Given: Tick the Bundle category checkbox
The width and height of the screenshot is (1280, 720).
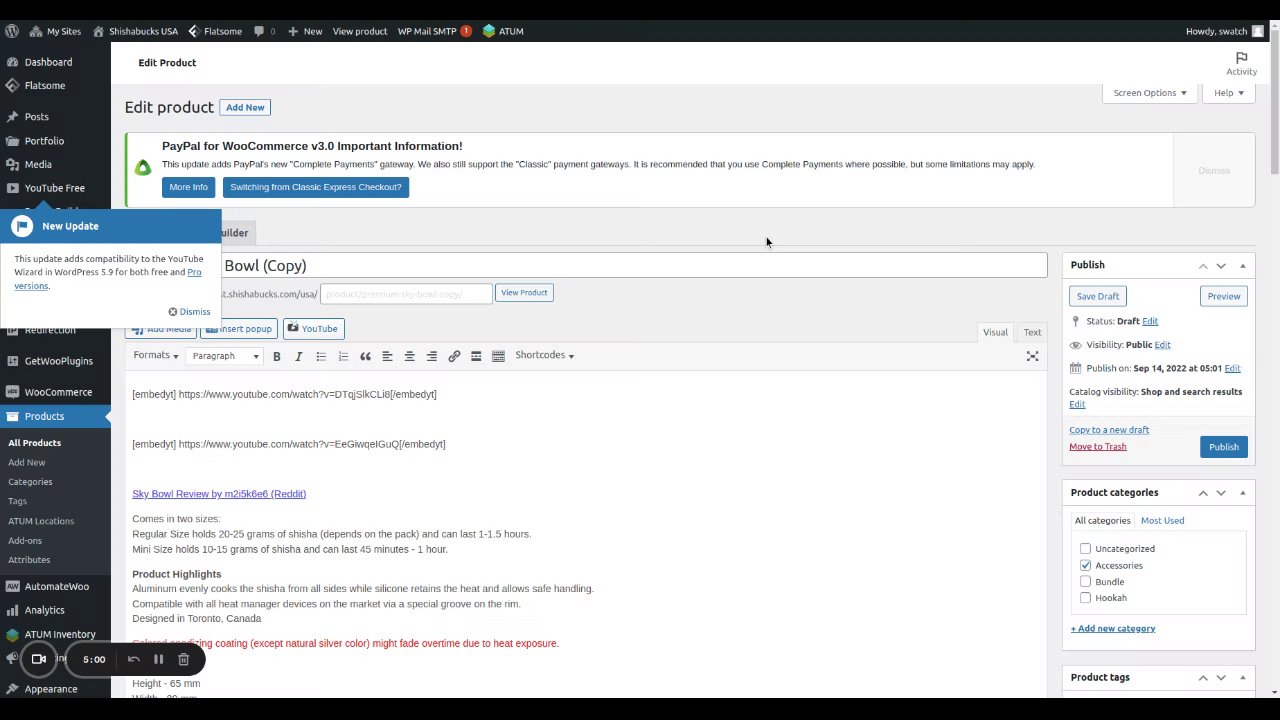Looking at the screenshot, I should (x=1085, y=582).
